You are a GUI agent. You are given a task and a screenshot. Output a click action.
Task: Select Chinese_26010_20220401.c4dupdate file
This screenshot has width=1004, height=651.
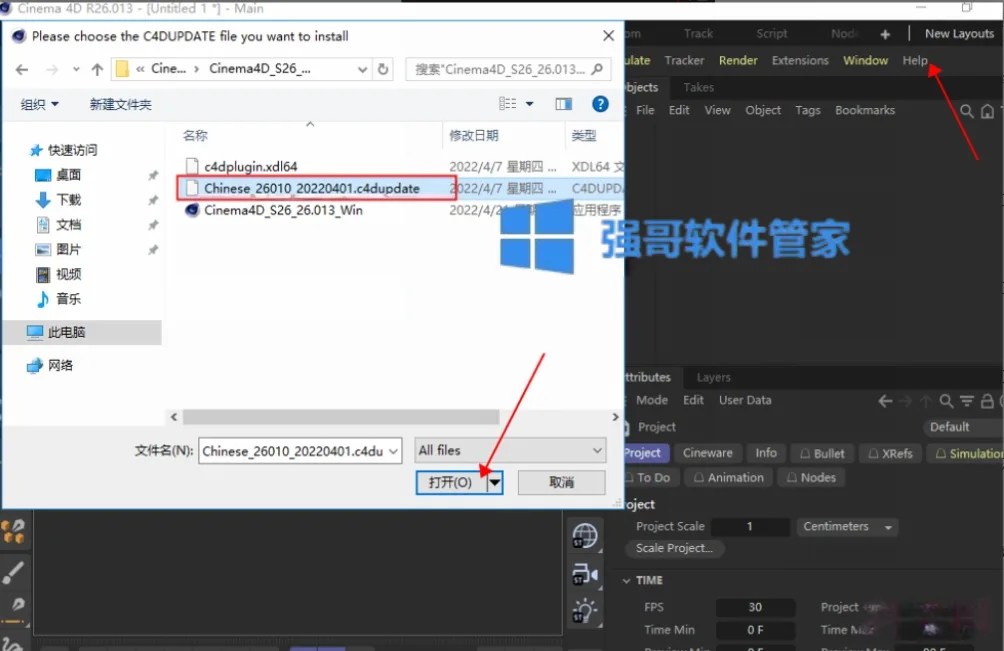click(x=312, y=188)
